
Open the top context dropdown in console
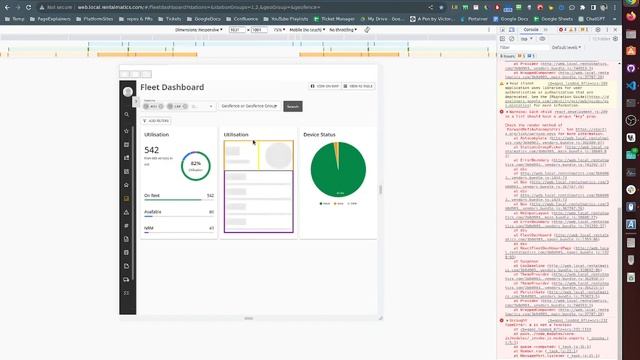click(527, 39)
